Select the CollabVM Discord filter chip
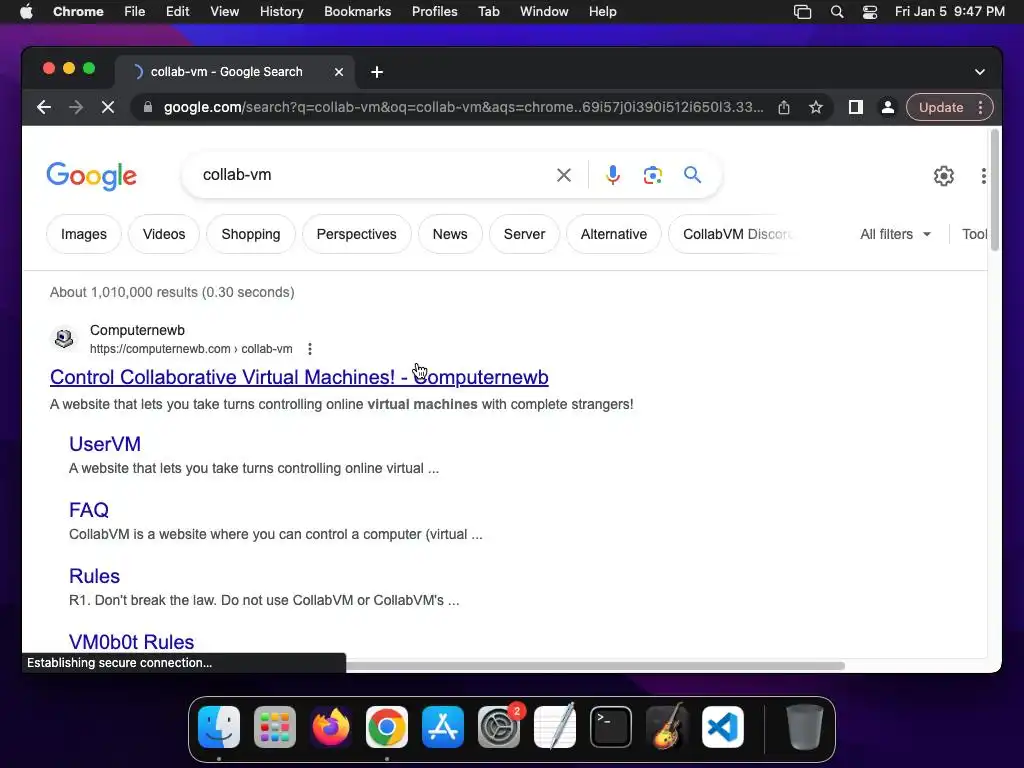Image resolution: width=1024 pixels, height=768 pixels. pos(731,234)
